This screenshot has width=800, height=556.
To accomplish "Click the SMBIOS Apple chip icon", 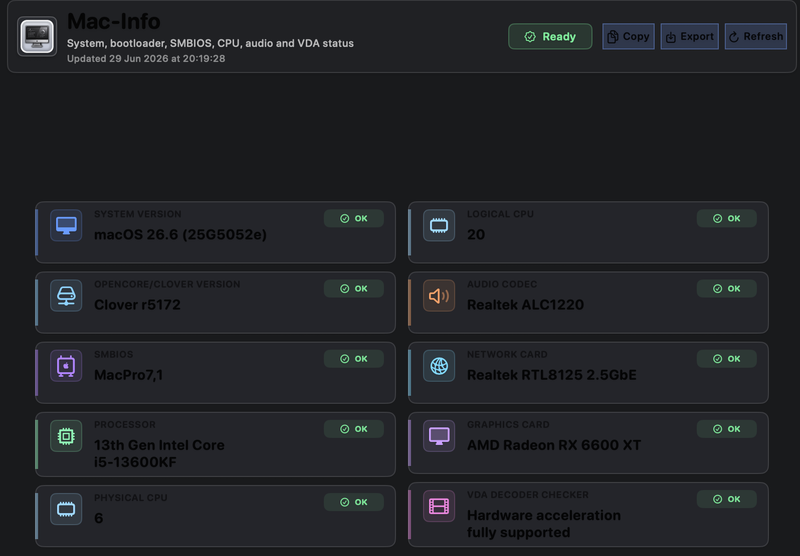I will (x=66, y=366).
